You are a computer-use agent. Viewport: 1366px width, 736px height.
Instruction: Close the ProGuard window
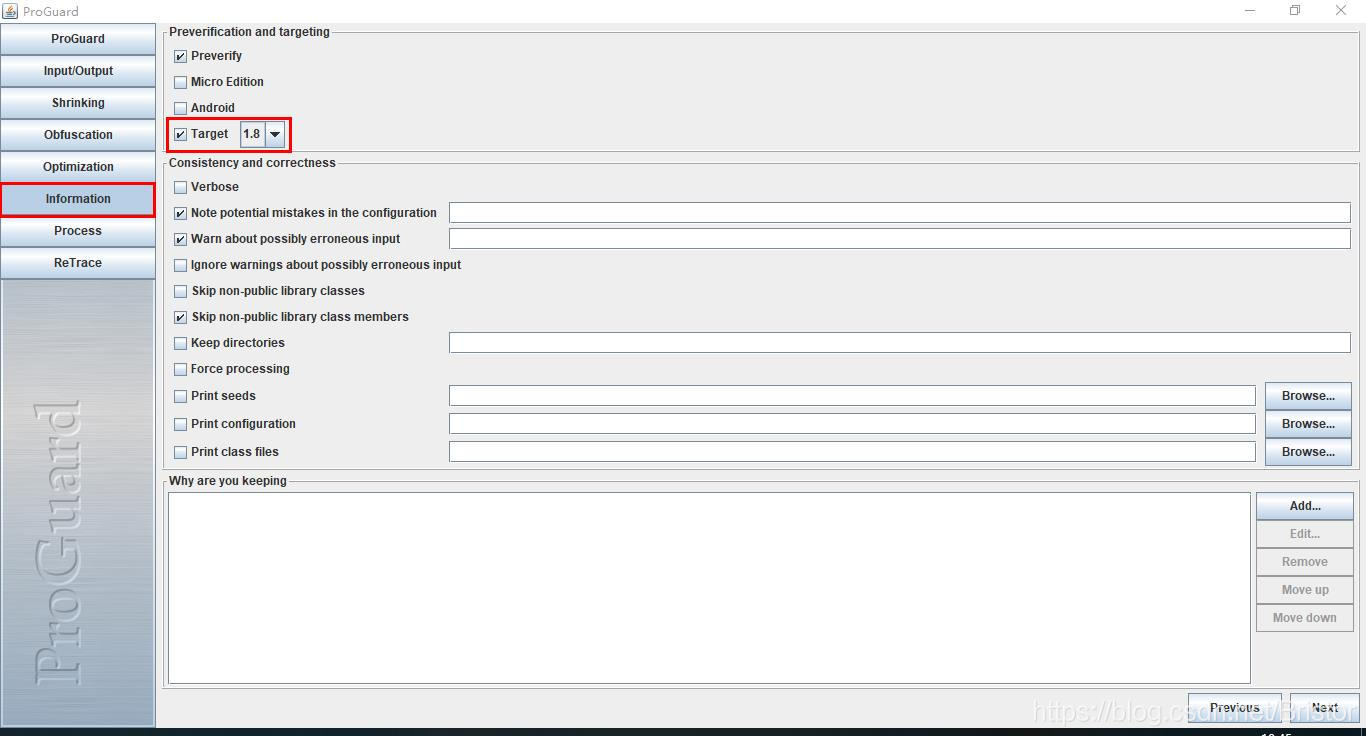[1341, 11]
